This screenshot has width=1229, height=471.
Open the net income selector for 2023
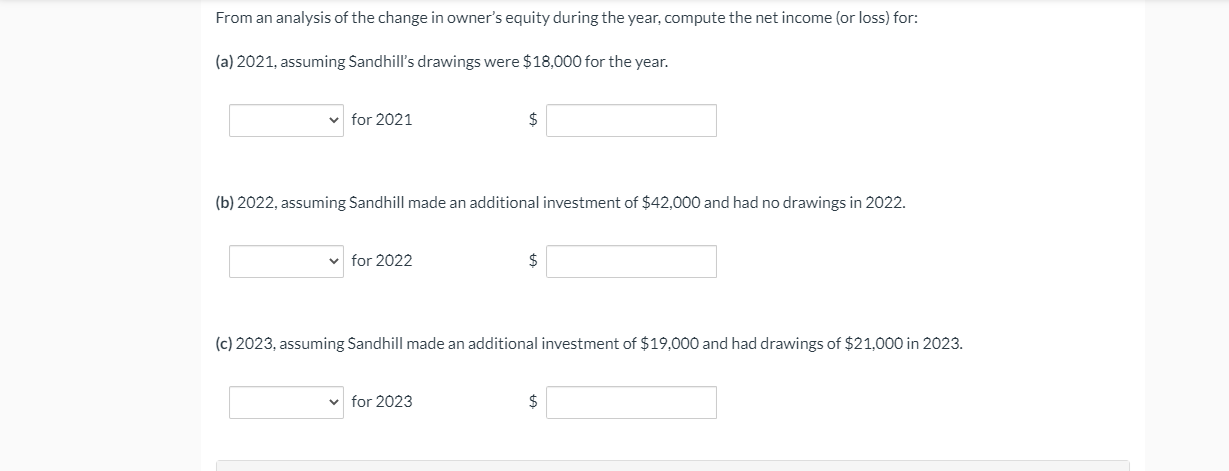[286, 402]
